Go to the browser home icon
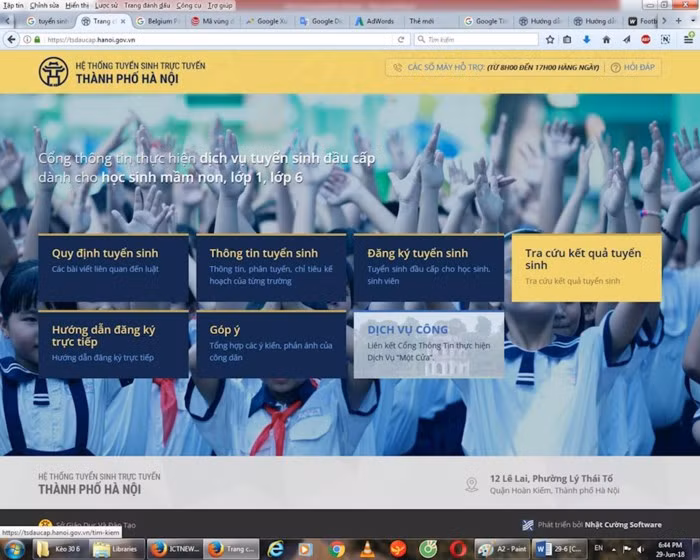 (606, 39)
